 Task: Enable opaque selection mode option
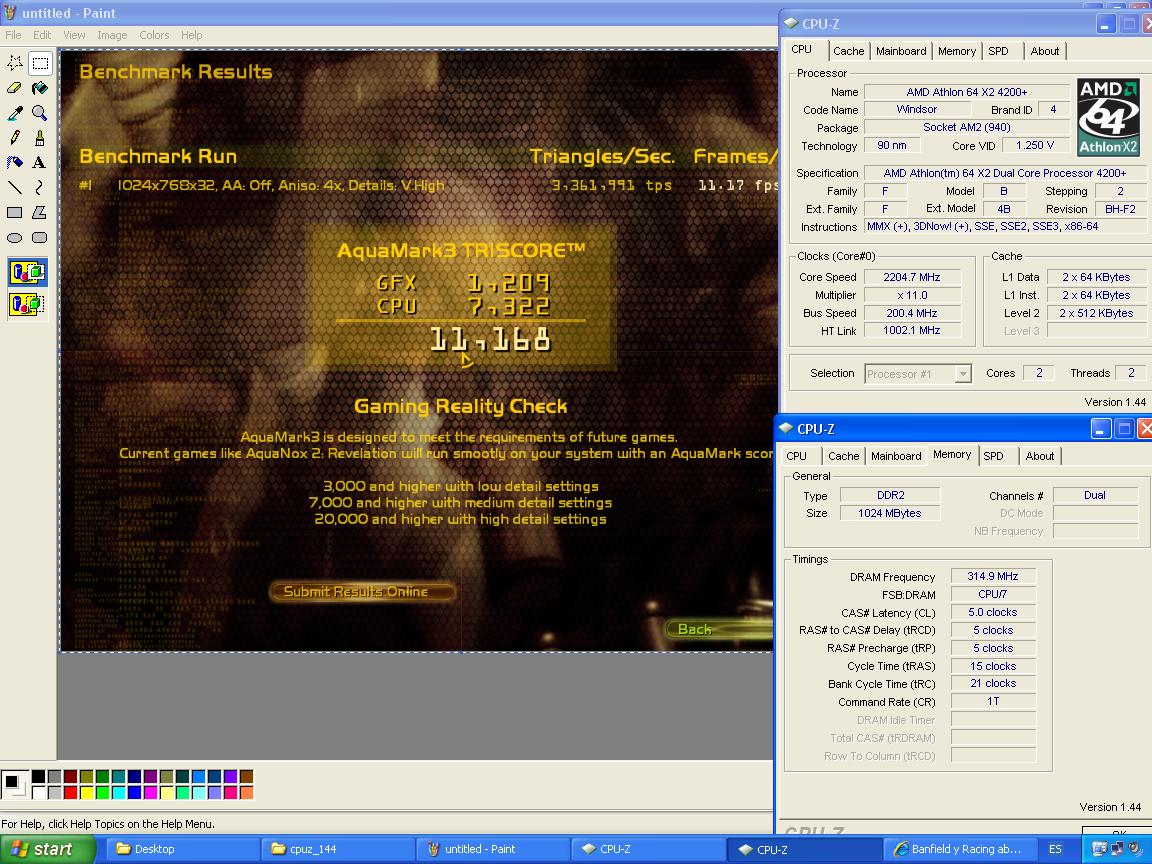click(x=27, y=273)
